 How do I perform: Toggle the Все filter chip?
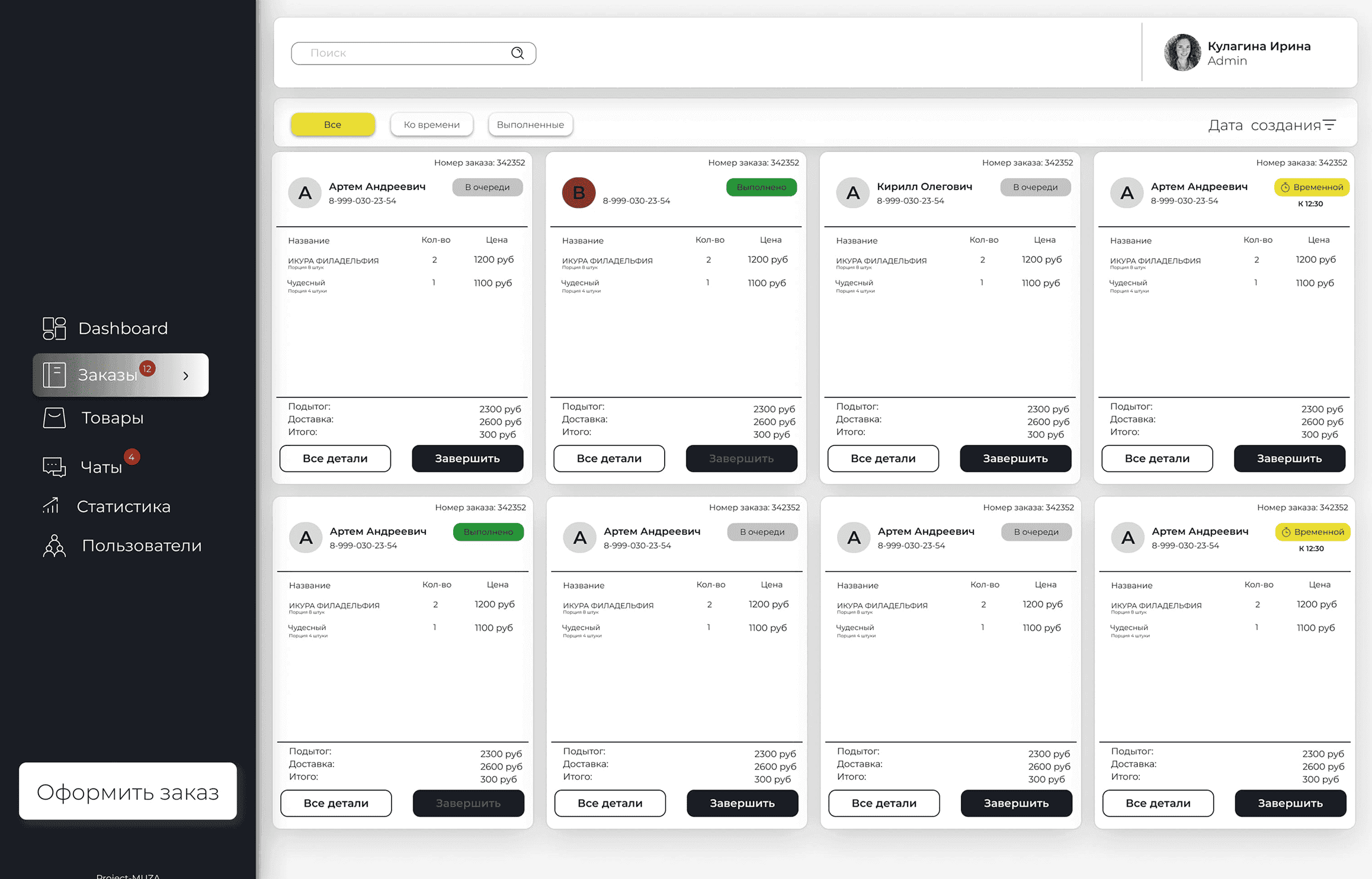click(x=332, y=124)
